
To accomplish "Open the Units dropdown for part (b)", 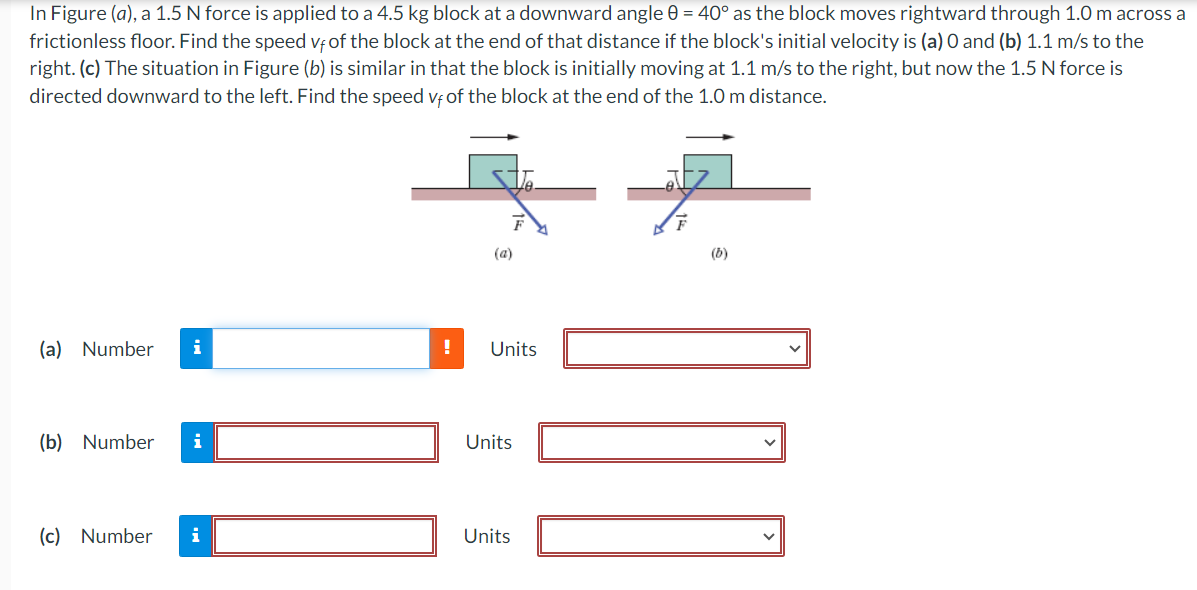I will (662, 442).
